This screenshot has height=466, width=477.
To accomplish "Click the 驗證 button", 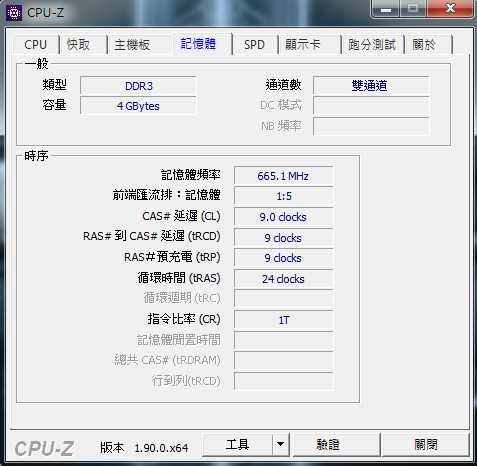I will click(x=336, y=445).
